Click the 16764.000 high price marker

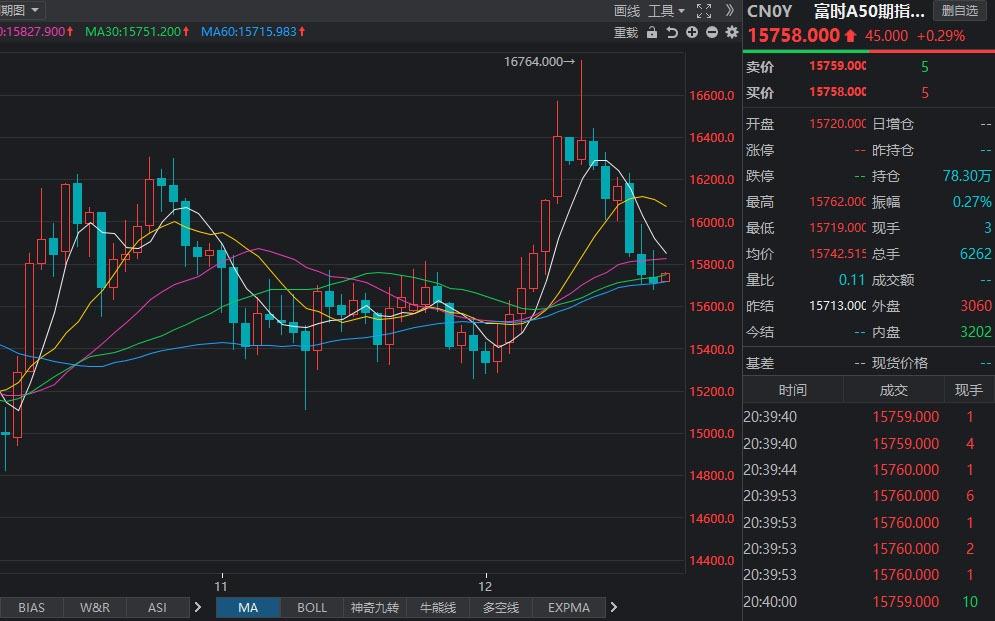point(539,62)
